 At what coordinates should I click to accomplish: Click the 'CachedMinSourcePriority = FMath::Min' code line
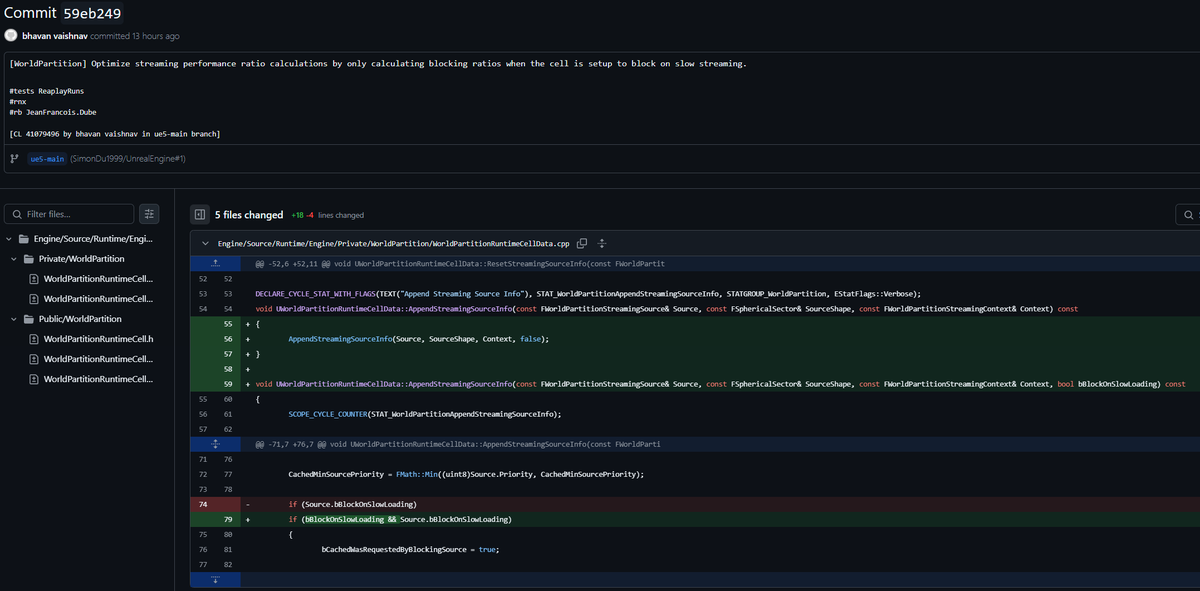[x=466, y=473]
